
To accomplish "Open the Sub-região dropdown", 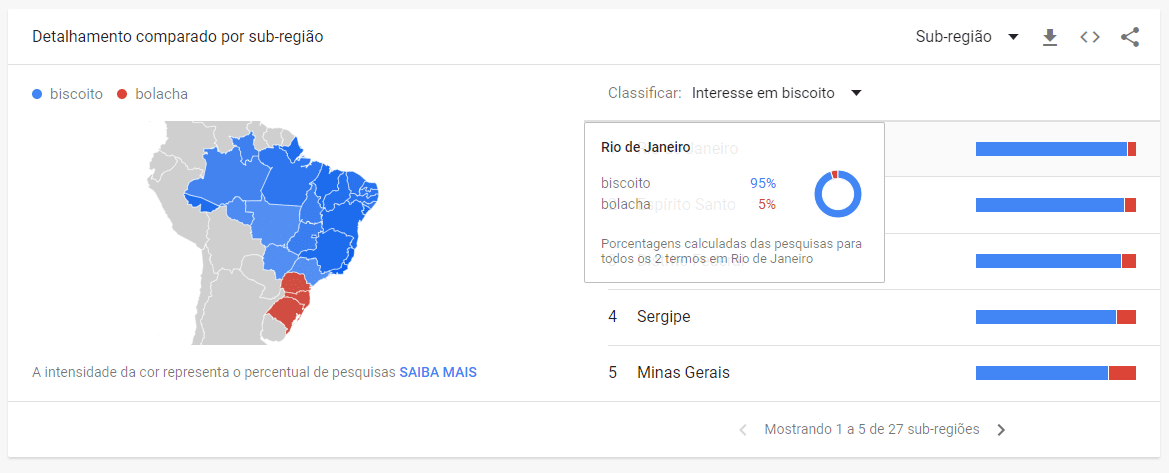I will 966,37.
